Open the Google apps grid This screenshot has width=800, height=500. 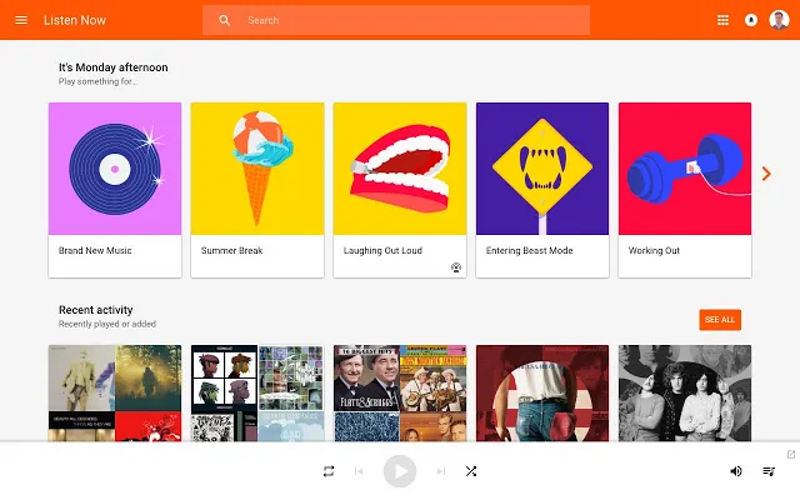[723, 20]
